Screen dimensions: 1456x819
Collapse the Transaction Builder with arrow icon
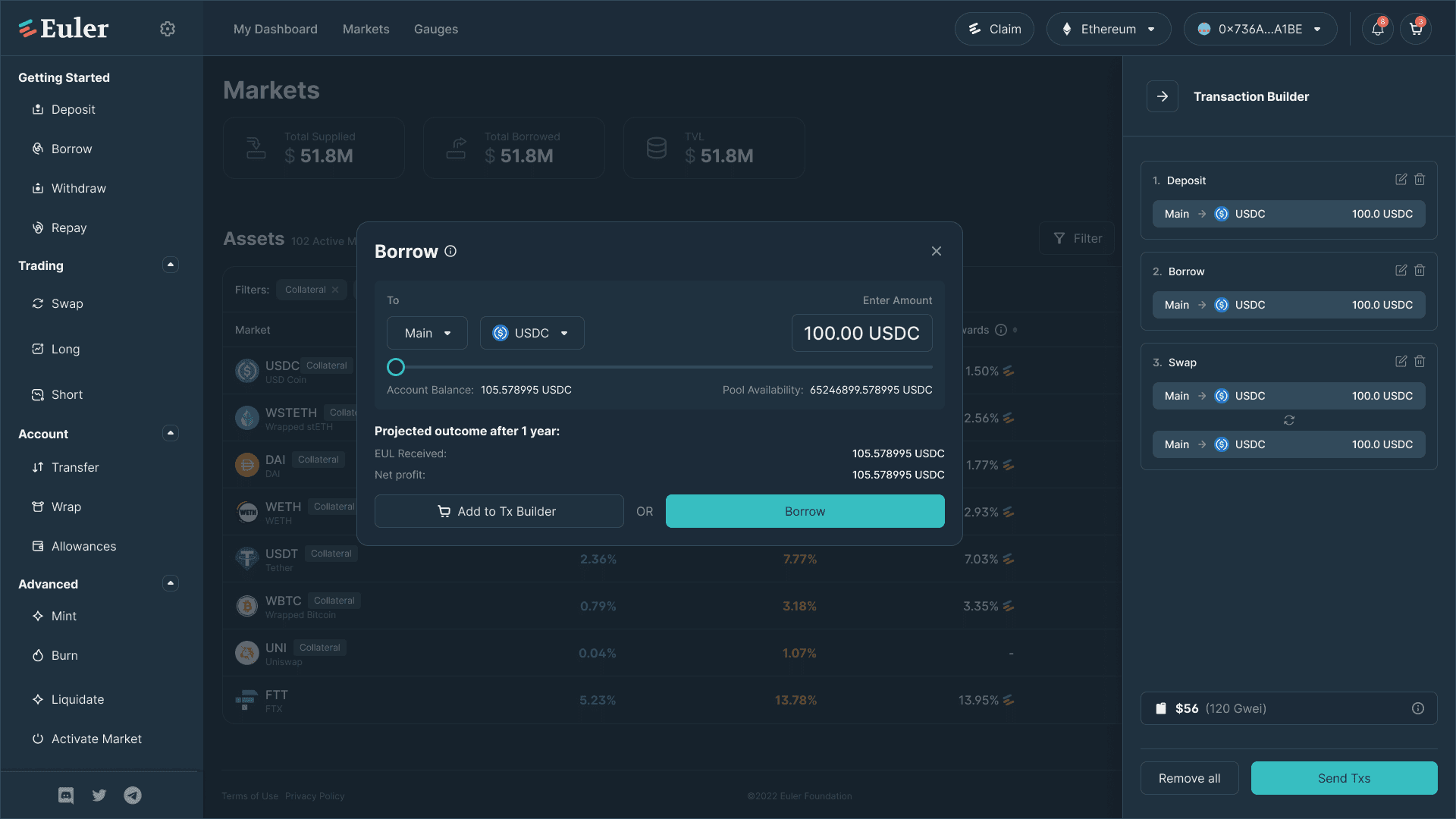click(1162, 96)
